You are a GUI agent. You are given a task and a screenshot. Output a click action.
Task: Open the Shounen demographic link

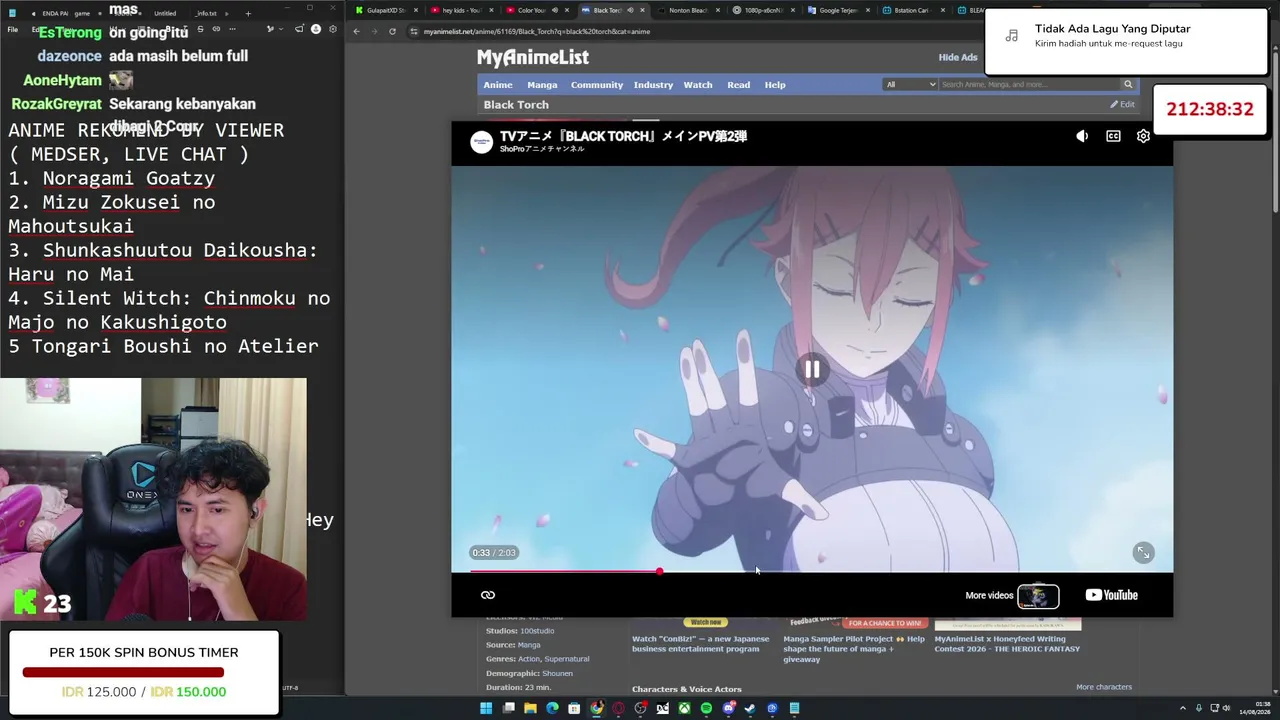(557, 673)
